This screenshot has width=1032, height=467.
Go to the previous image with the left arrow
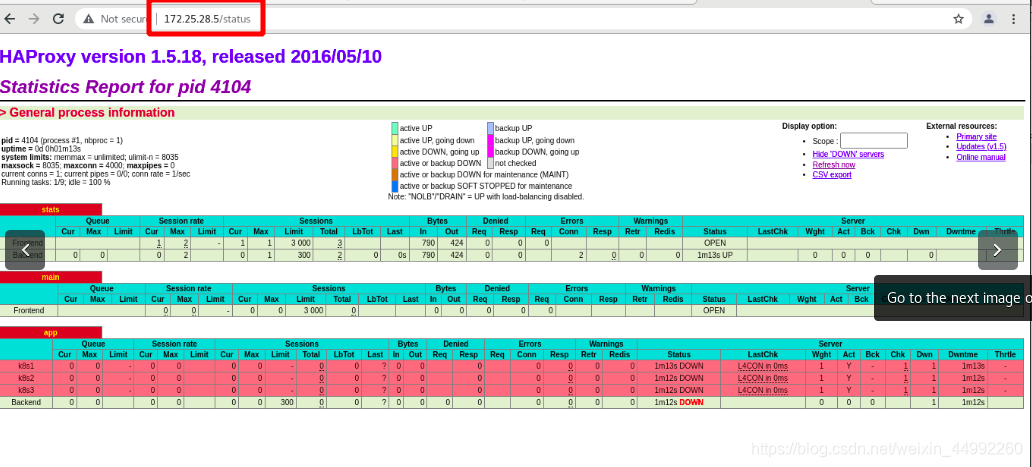click(25, 250)
